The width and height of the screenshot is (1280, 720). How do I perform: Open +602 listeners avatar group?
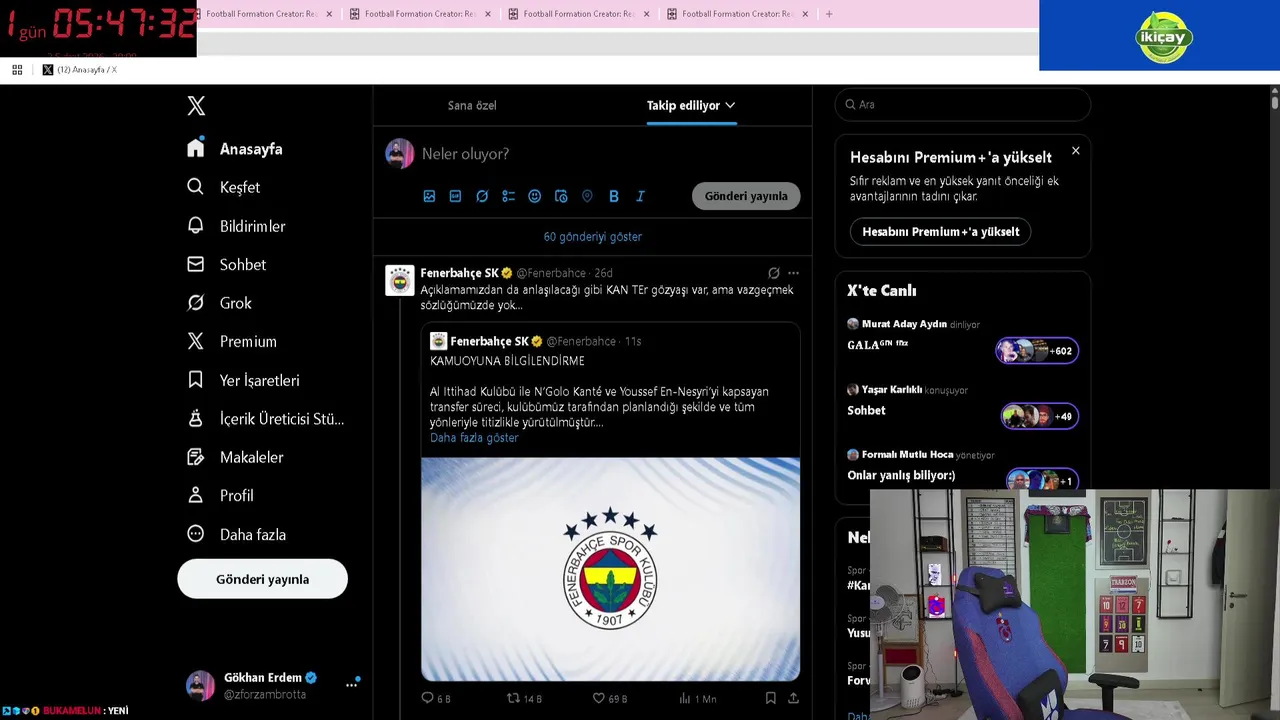tap(1037, 351)
